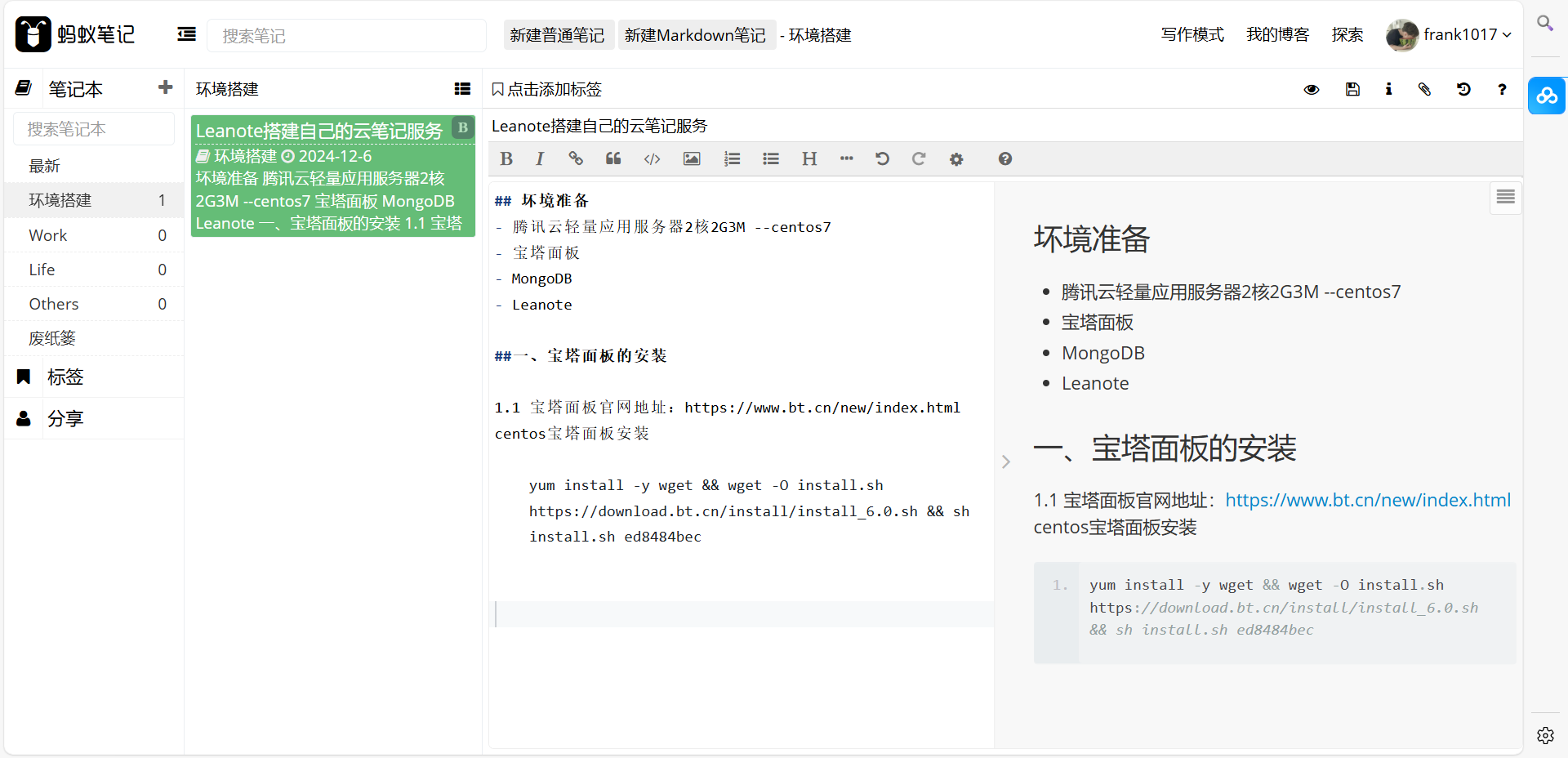The height and width of the screenshot is (758, 1568).
Task: Toggle the note preview eye icon
Action: pyautogui.click(x=1312, y=89)
